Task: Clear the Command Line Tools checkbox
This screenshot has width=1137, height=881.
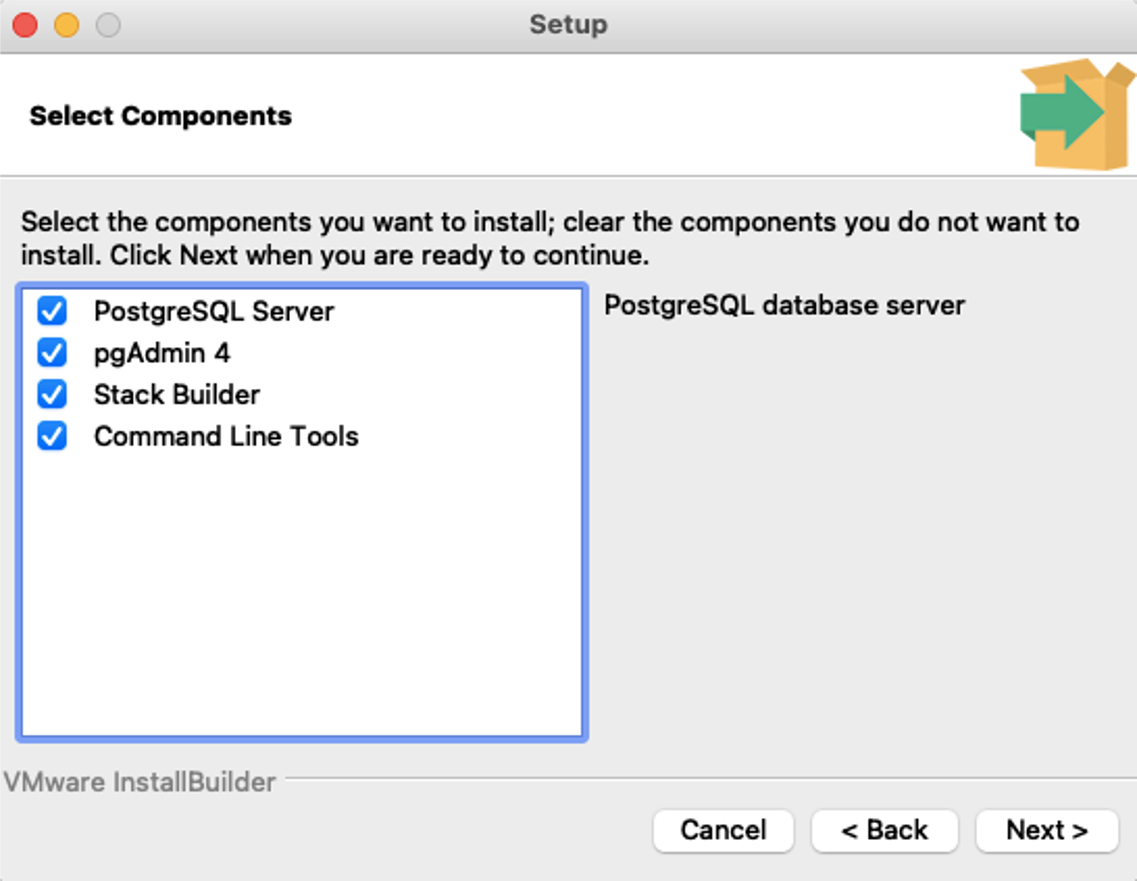Action: coord(52,437)
